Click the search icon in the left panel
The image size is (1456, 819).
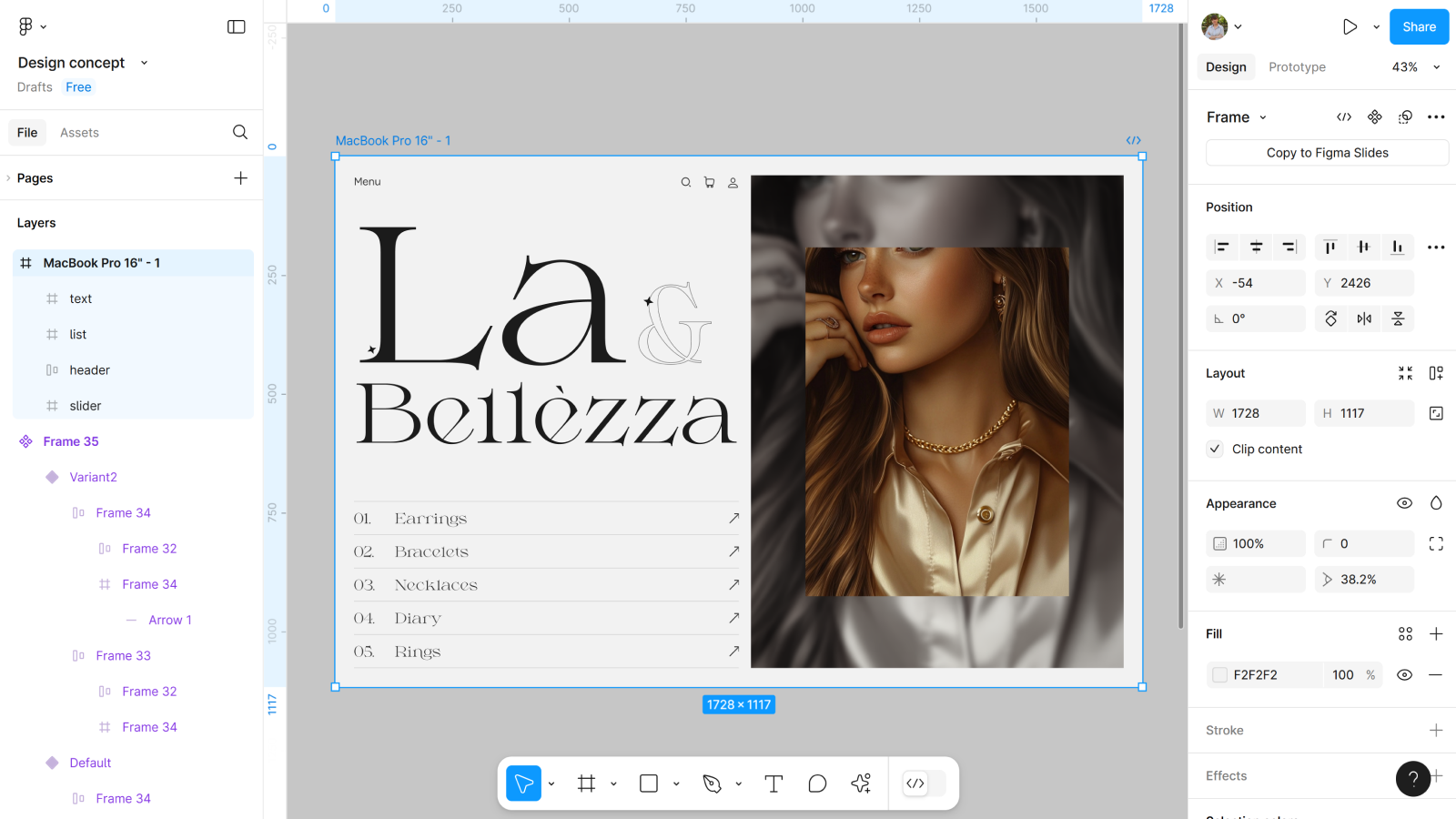coord(240,133)
